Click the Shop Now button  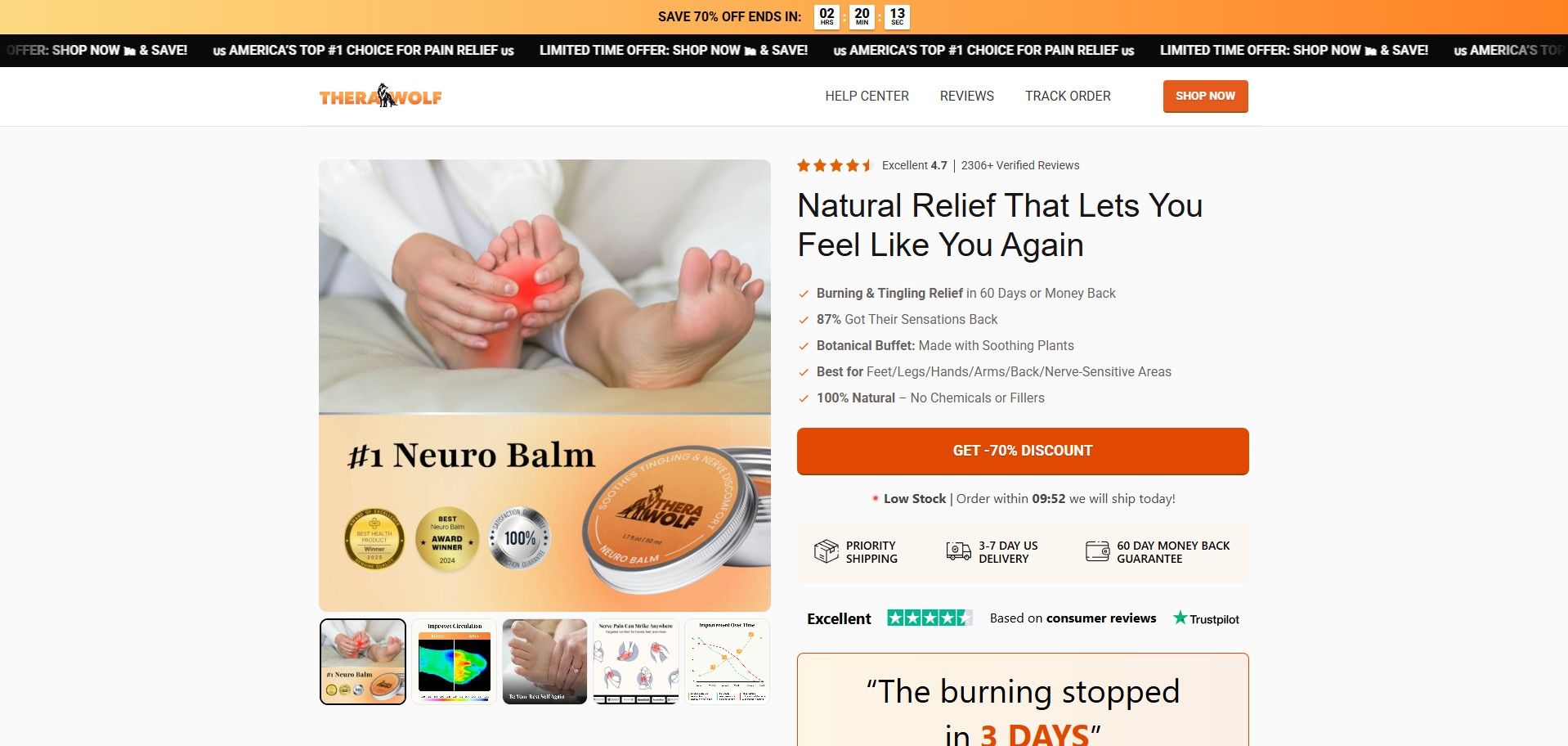point(1205,96)
